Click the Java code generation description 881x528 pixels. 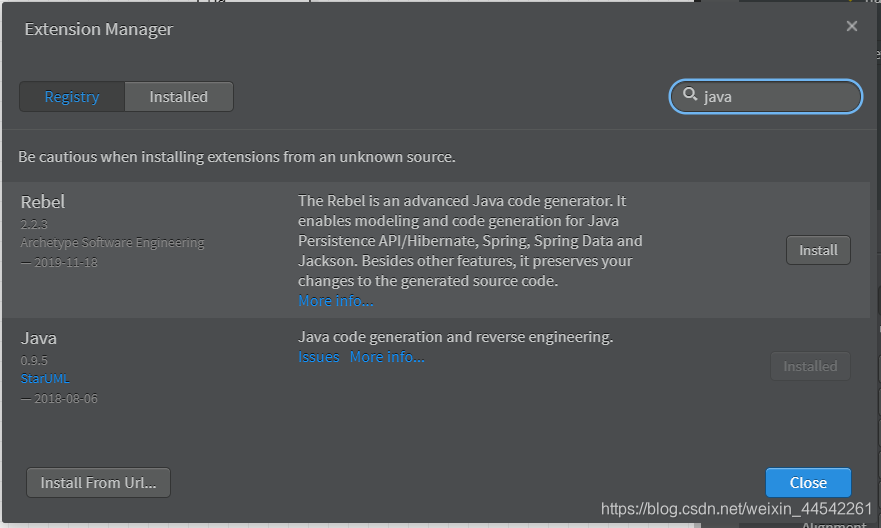point(455,336)
